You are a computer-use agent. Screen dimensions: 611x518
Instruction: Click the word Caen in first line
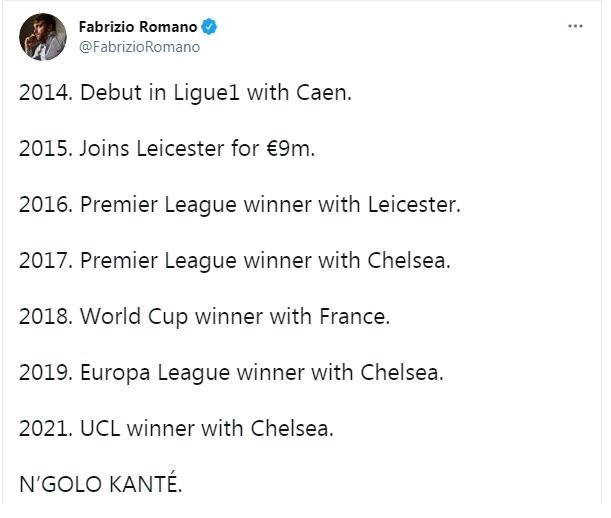pyautogui.click(x=324, y=93)
